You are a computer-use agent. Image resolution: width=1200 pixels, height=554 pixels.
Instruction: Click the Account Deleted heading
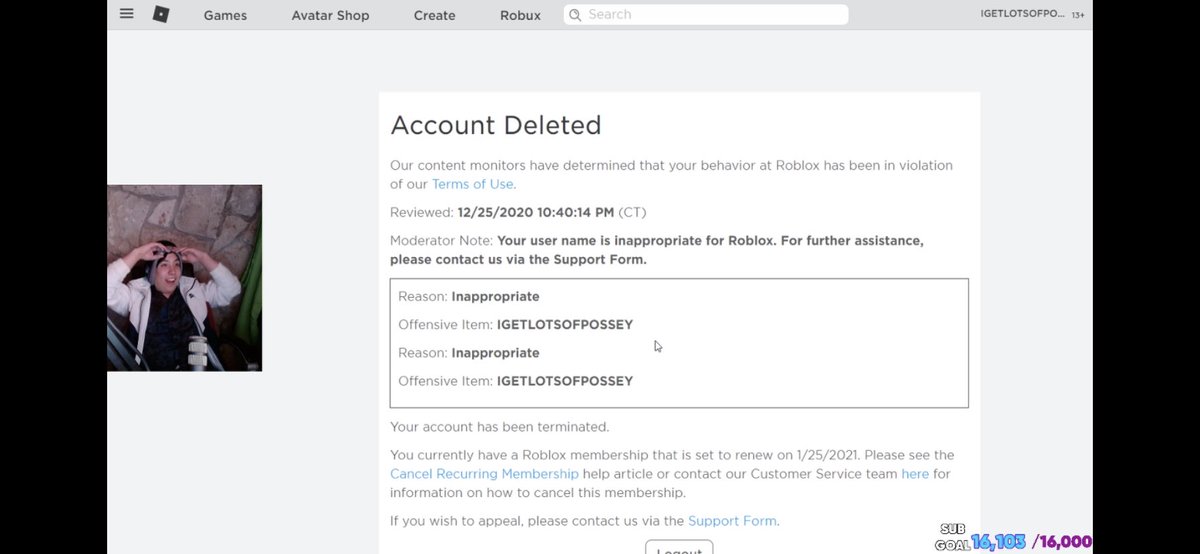496,125
